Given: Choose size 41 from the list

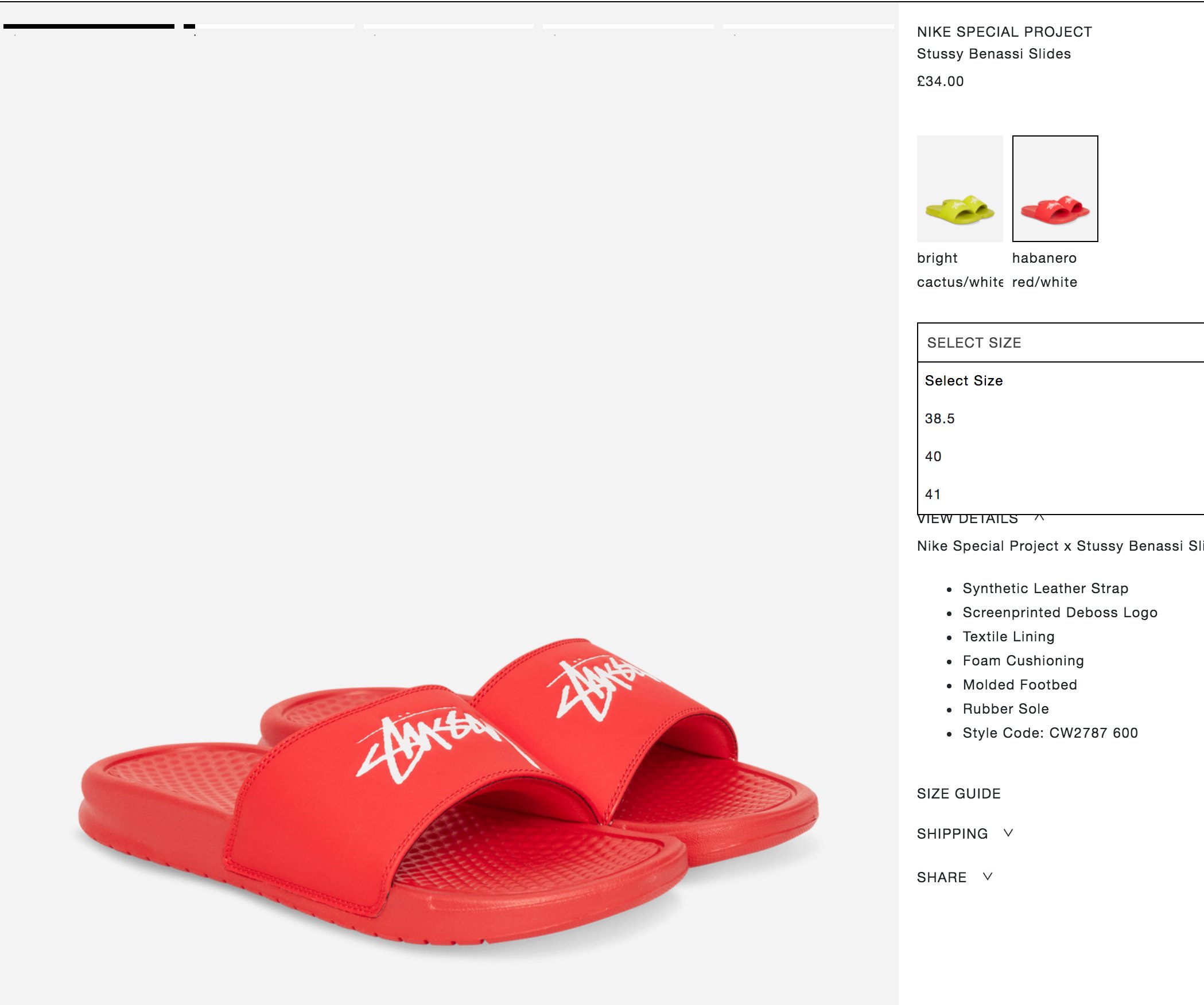Looking at the screenshot, I should click(x=1061, y=494).
